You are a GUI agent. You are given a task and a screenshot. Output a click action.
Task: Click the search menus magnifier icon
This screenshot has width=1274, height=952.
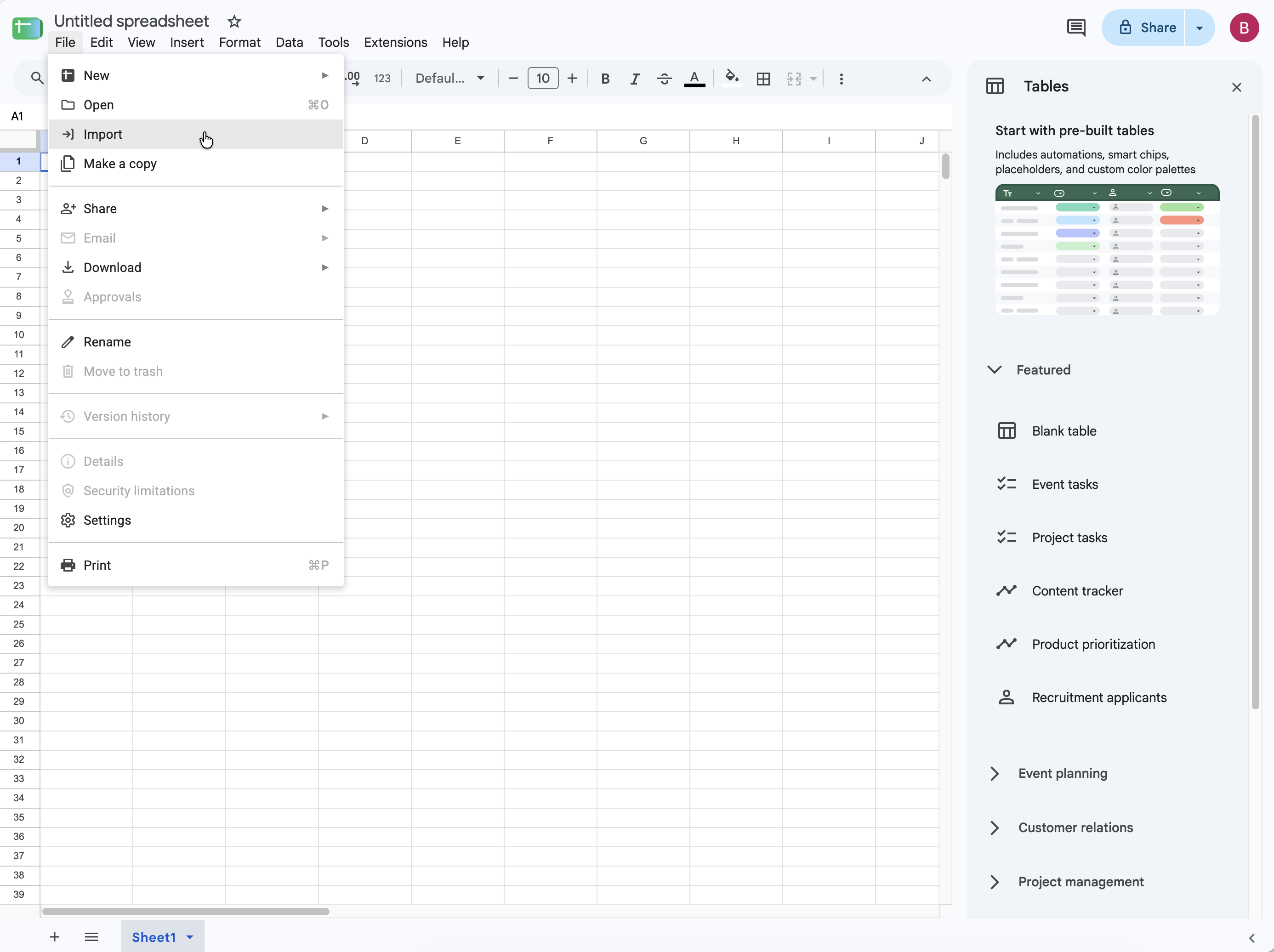(x=37, y=78)
